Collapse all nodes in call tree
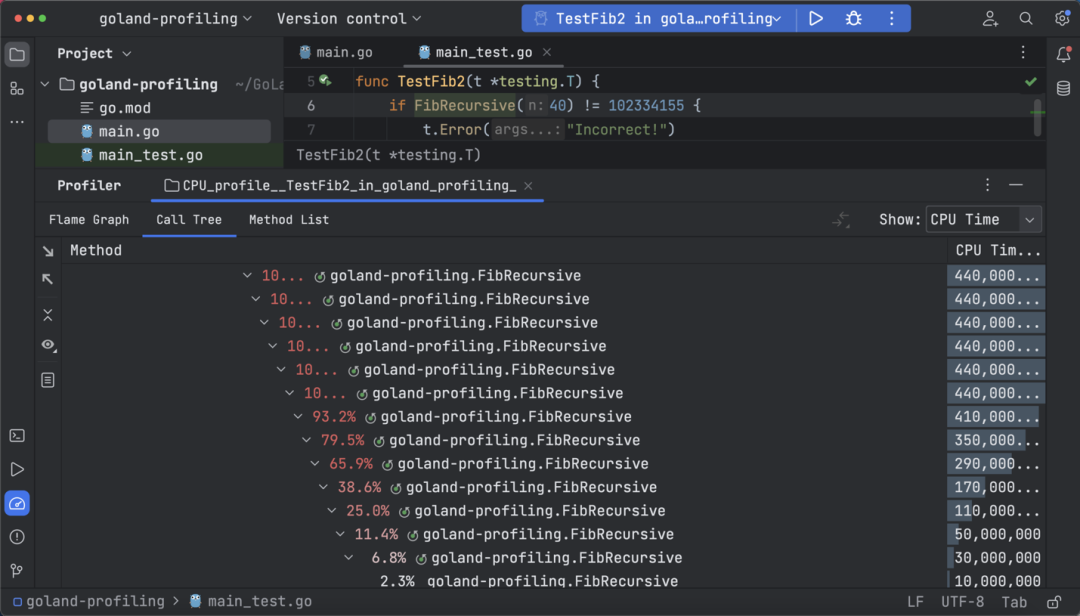Image resolution: width=1080 pixels, height=616 pixels. pos(48,279)
